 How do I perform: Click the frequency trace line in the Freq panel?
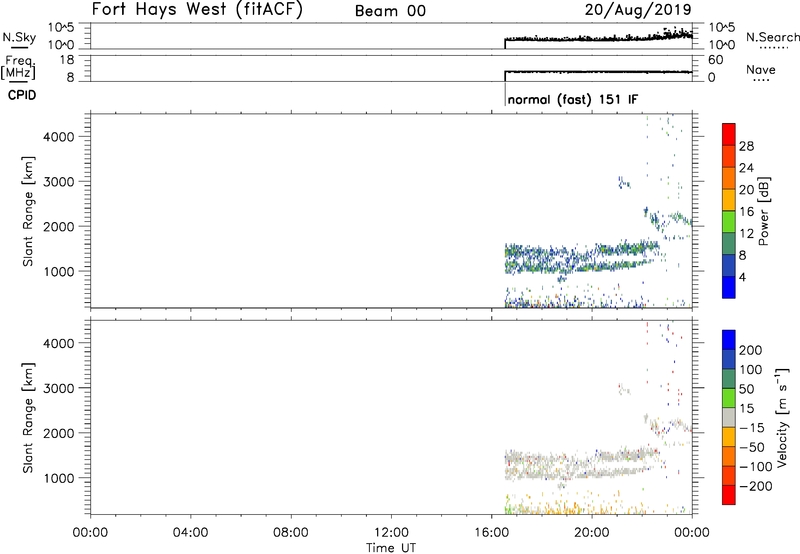[x=598, y=72]
